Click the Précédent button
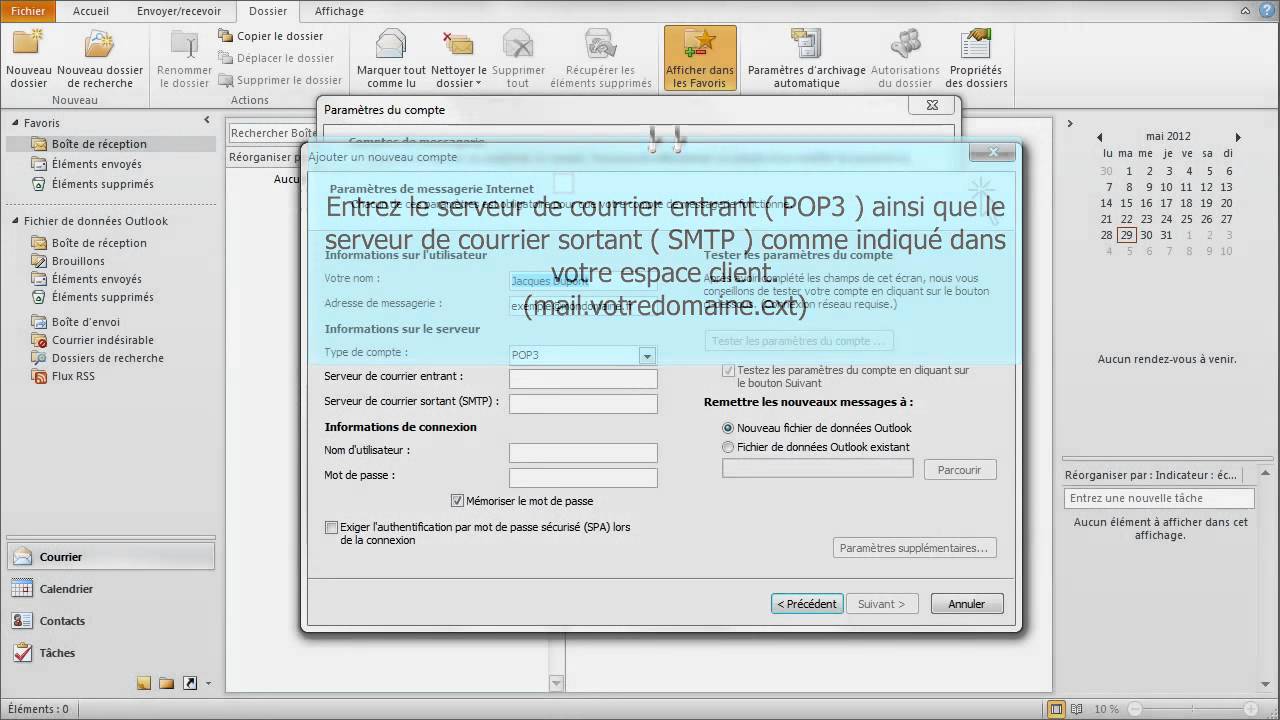 (807, 604)
